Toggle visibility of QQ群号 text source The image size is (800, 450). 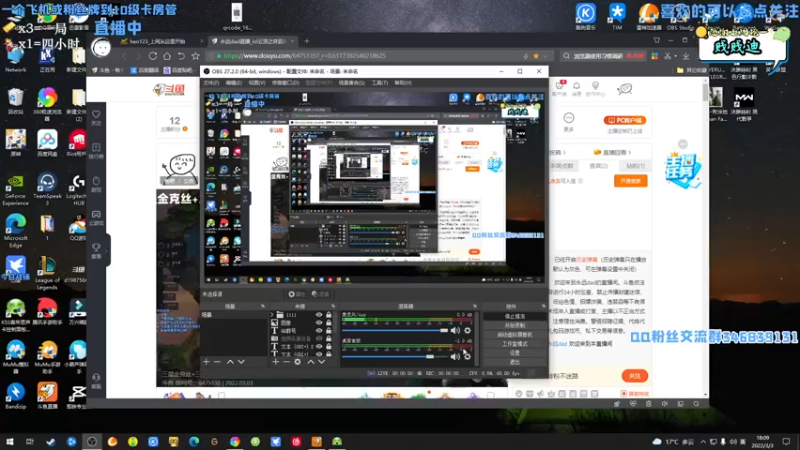[319, 331]
